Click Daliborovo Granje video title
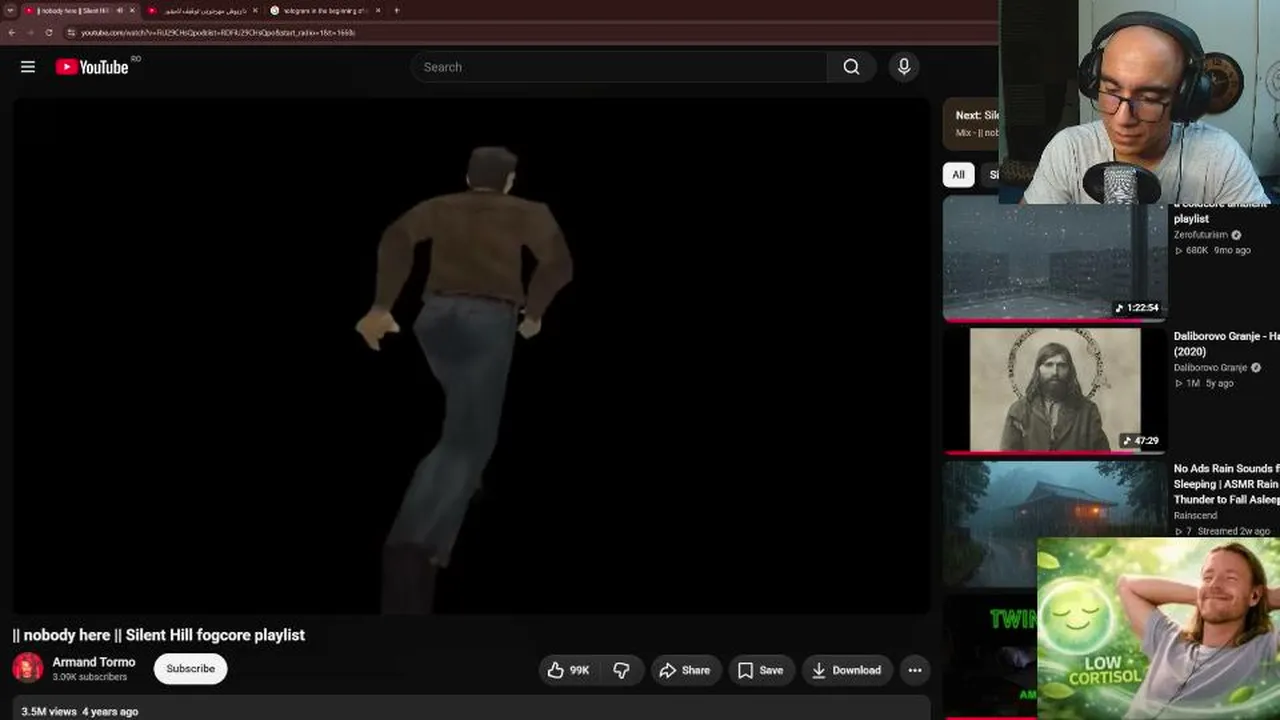Viewport: 1280px width, 720px height. pyautogui.click(x=1226, y=344)
